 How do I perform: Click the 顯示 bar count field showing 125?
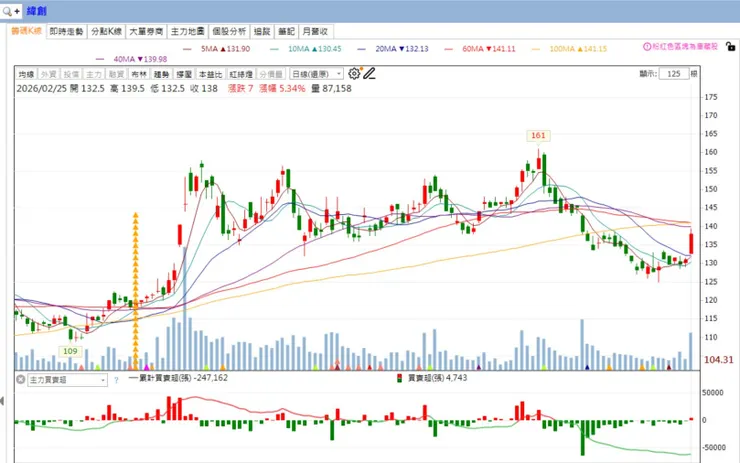pos(673,74)
